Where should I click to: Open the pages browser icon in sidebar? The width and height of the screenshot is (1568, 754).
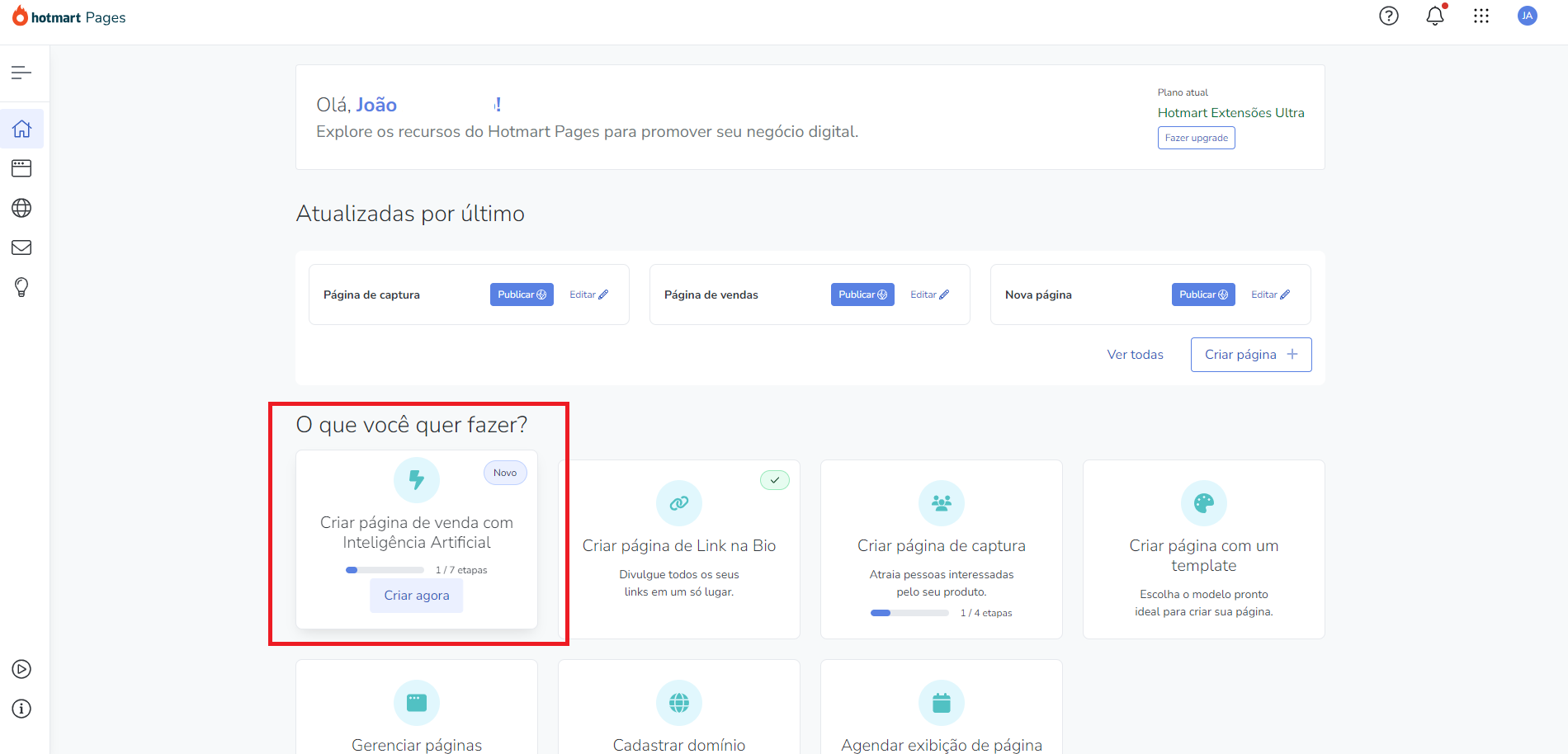(21, 168)
